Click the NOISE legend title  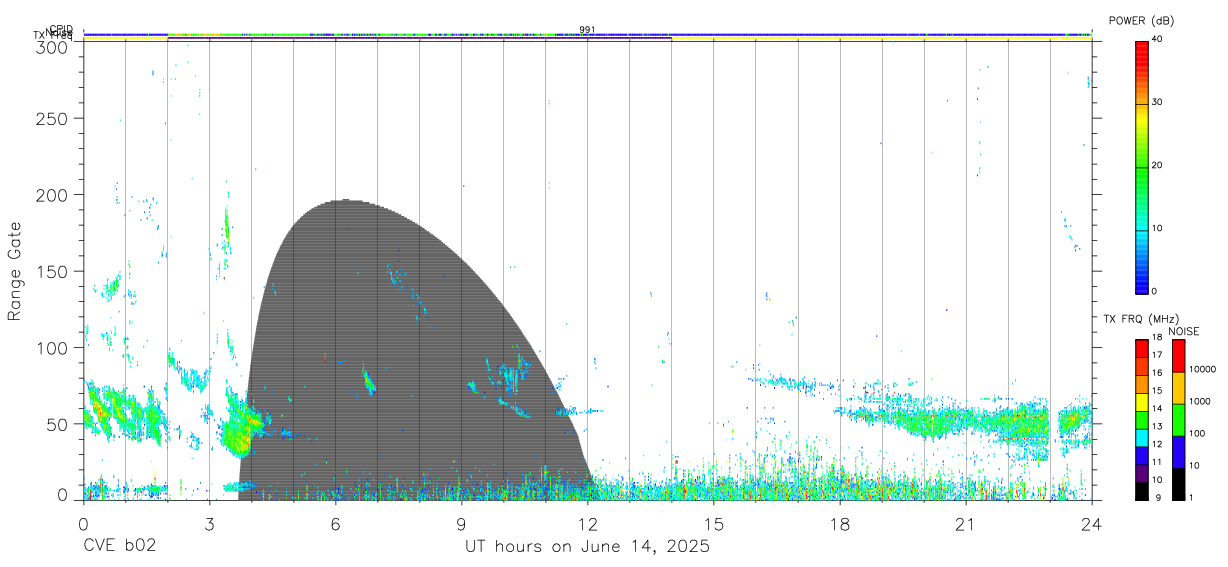click(x=1183, y=331)
